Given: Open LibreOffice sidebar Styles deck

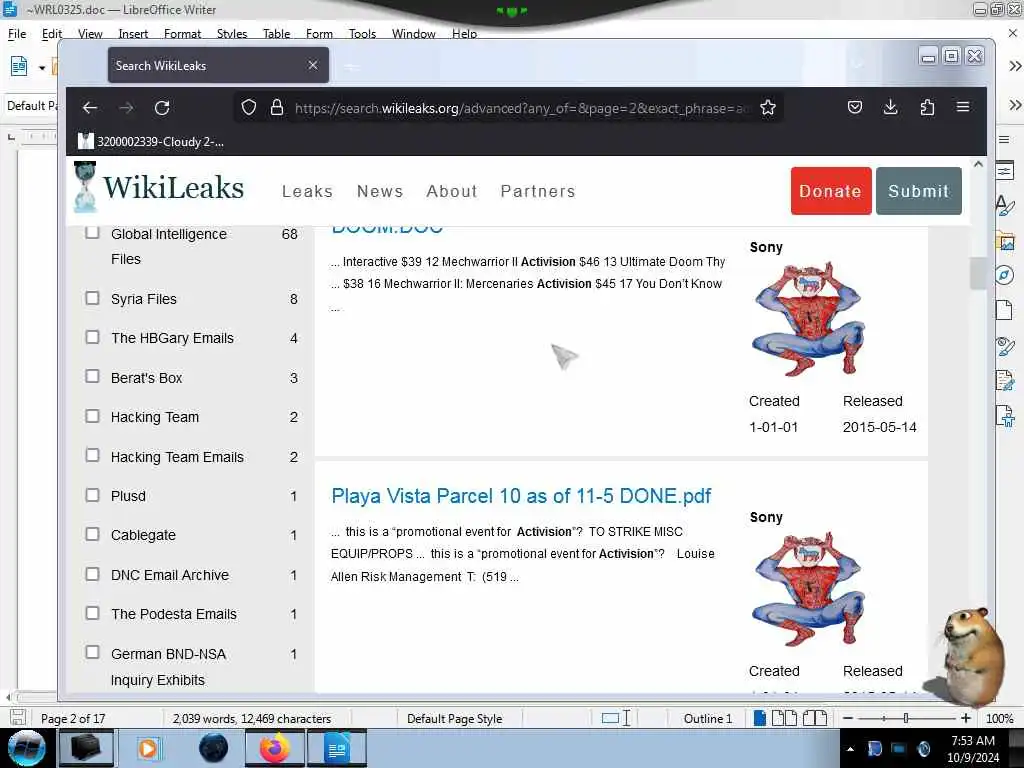Looking at the screenshot, I should pyautogui.click(x=1005, y=206).
